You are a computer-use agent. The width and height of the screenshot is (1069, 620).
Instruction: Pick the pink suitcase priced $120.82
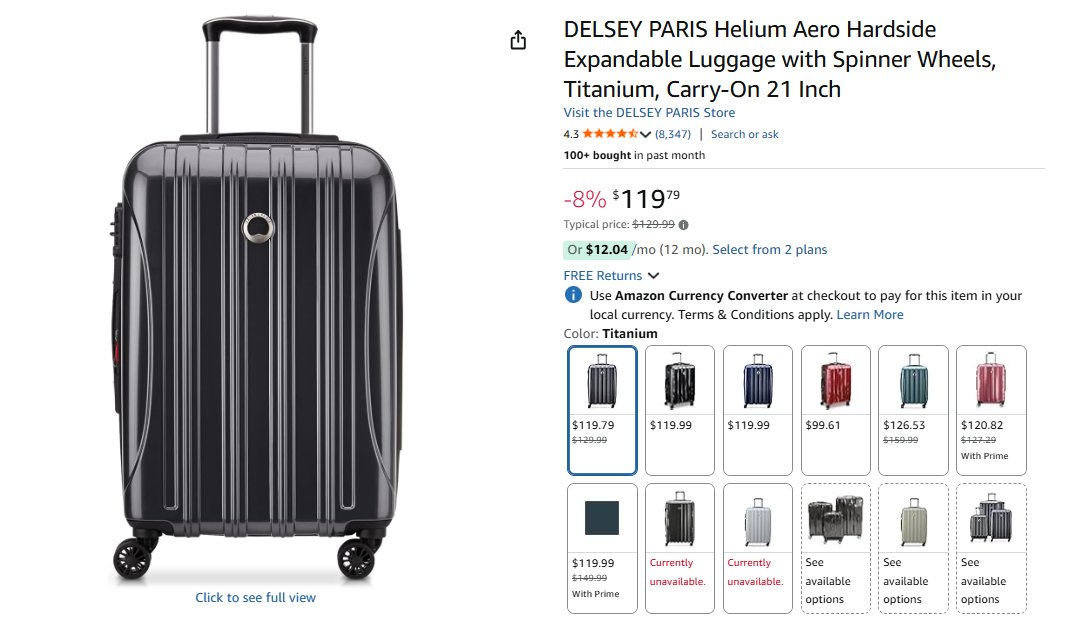pyautogui.click(x=991, y=409)
